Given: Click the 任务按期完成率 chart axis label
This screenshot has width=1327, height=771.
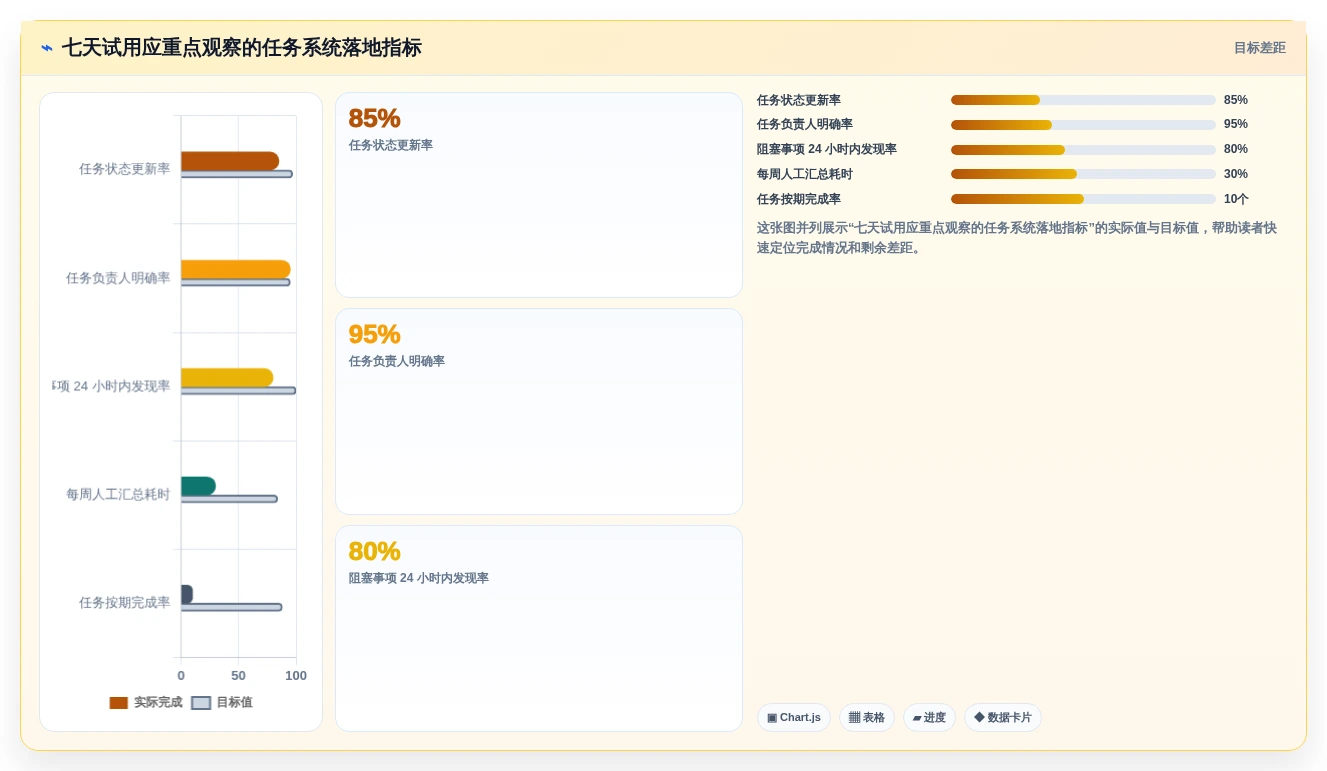Looking at the screenshot, I should point(124,603).
